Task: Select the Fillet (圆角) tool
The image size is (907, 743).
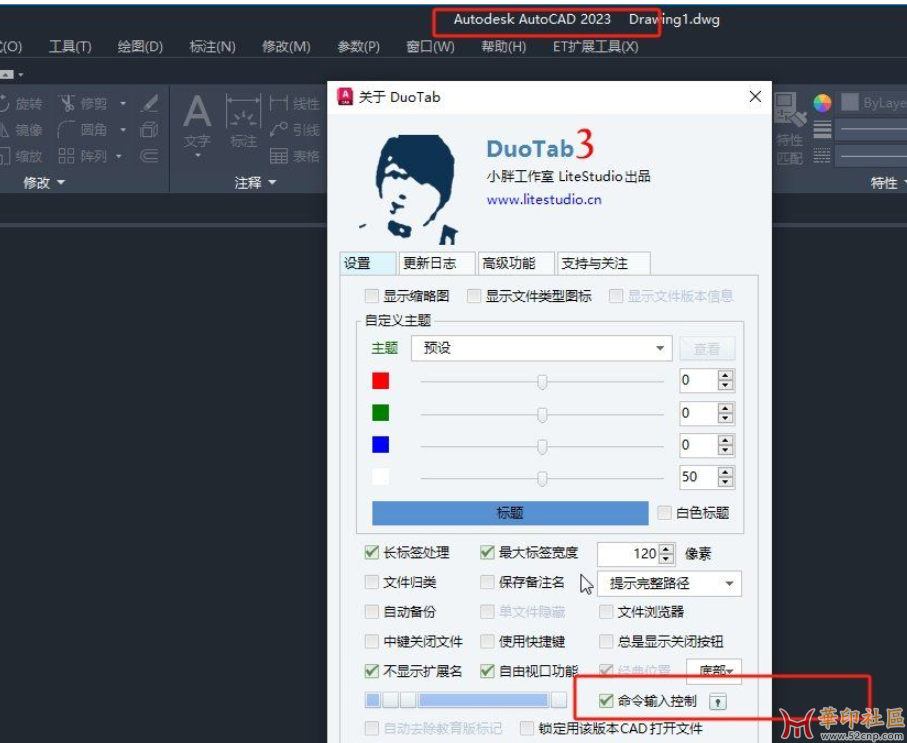Action: coord(83,130)
